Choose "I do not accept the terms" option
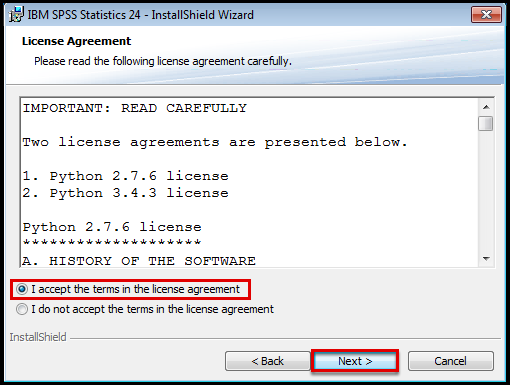 click(145, 309)
